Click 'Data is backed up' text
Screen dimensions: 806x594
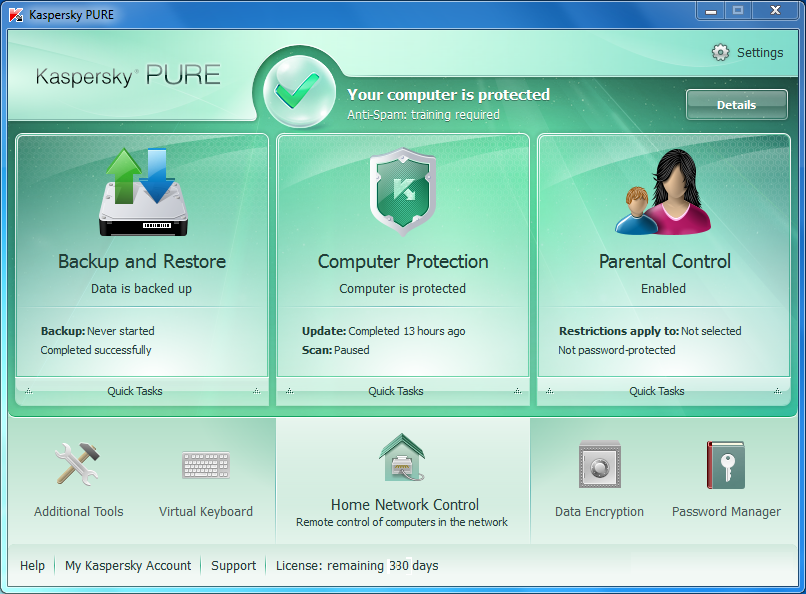point(141,289)
